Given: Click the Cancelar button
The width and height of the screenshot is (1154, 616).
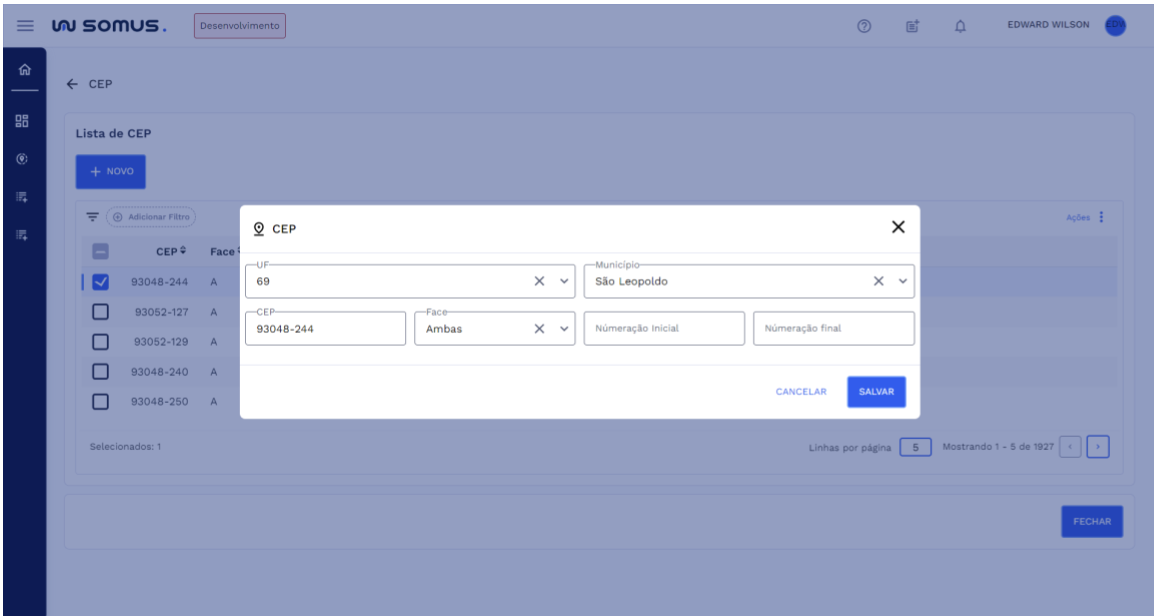Looking at the screenshot, I should pyautogui.click(x=801, y=392).
